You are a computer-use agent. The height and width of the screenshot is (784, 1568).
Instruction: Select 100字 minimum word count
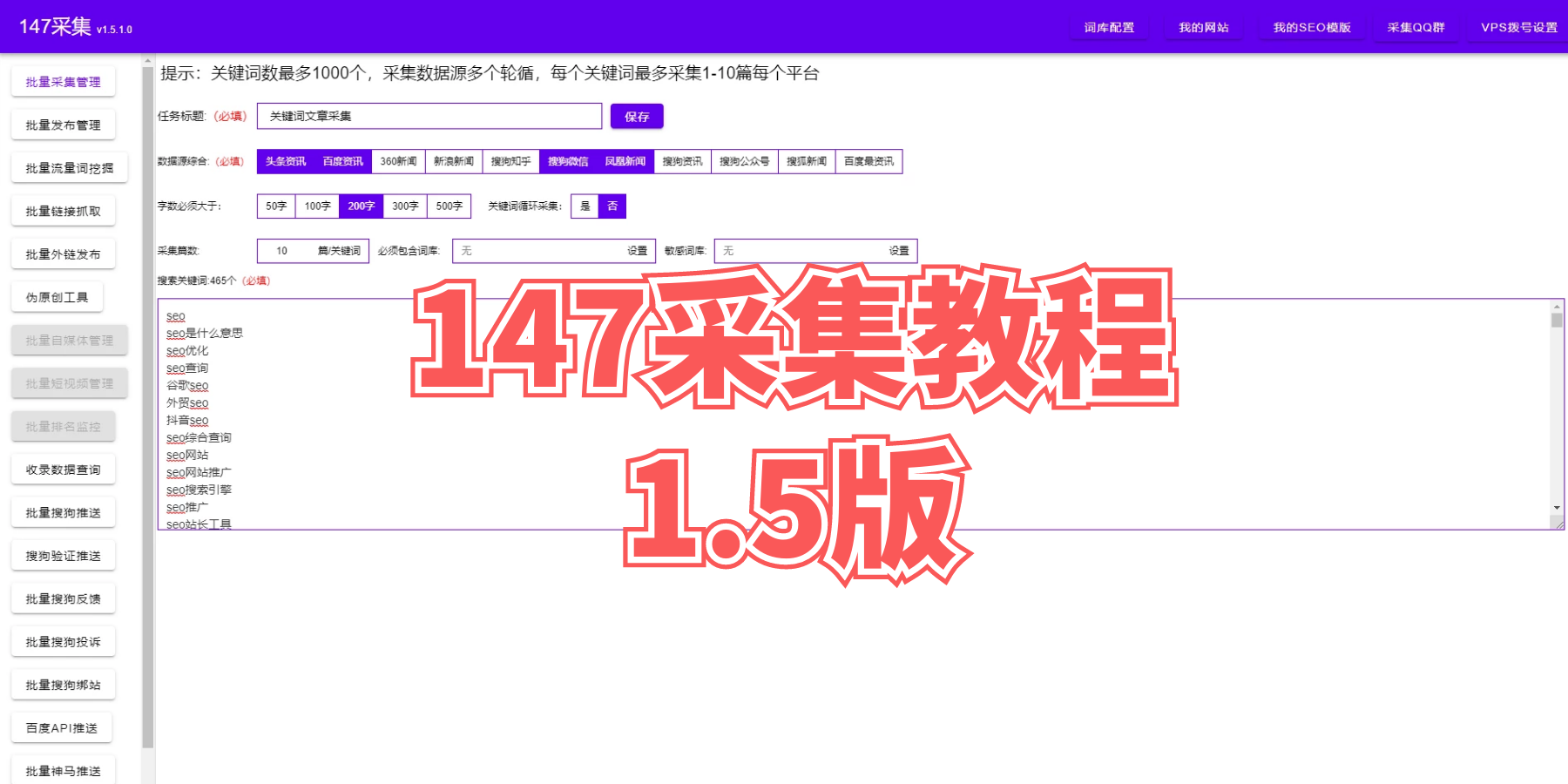click(317, 206)
